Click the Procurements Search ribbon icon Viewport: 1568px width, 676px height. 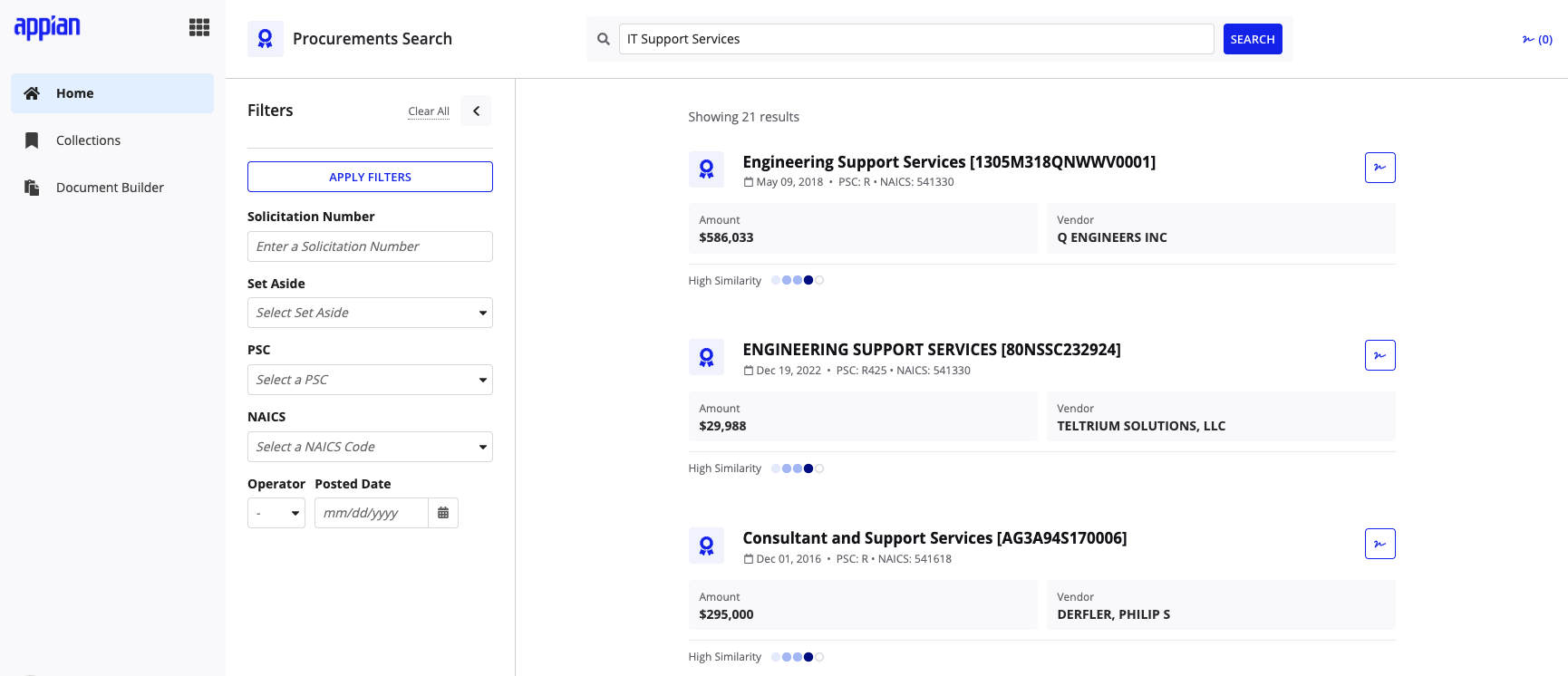(x=266, y=39)
